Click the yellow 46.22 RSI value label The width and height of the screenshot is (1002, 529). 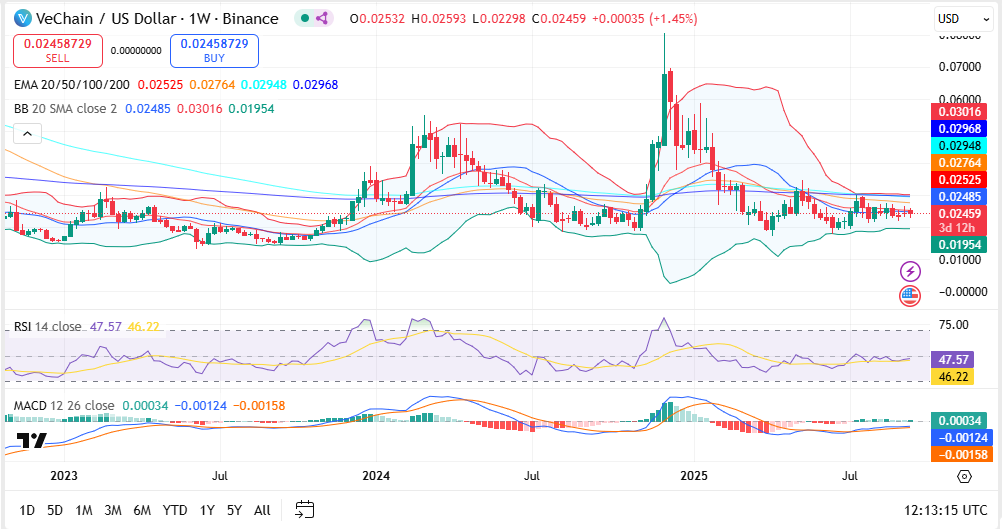(x=953, y=376)
